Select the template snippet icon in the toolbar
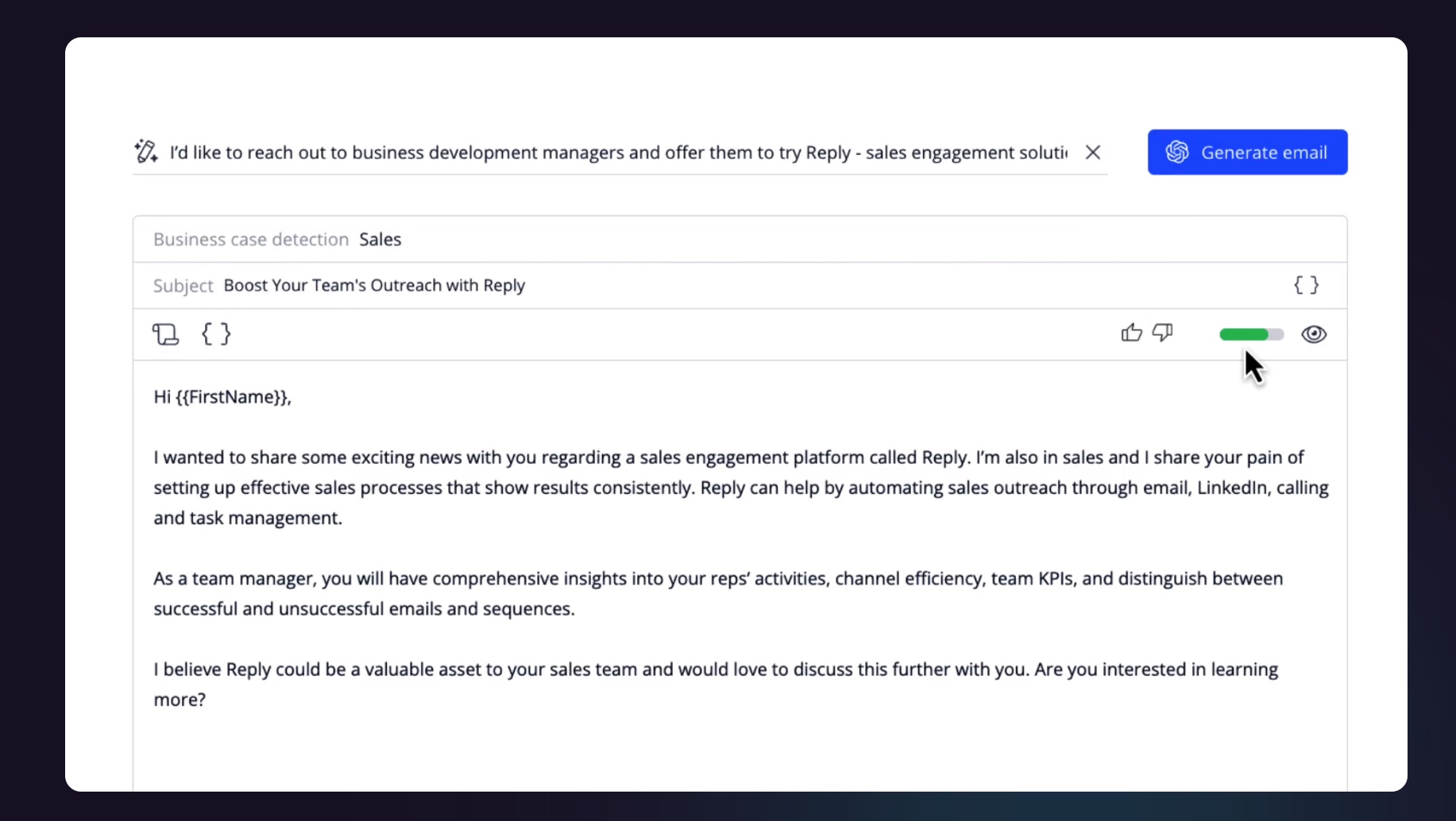This screenshot has height=821, width=1456. [165, 333]
